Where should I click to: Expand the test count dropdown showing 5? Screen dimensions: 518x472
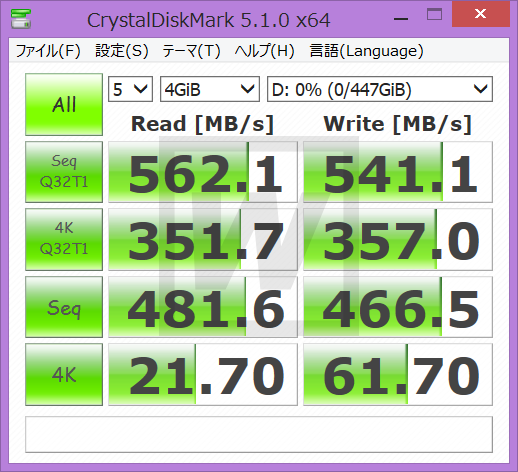pyautogui.click(x=130, y=89)
